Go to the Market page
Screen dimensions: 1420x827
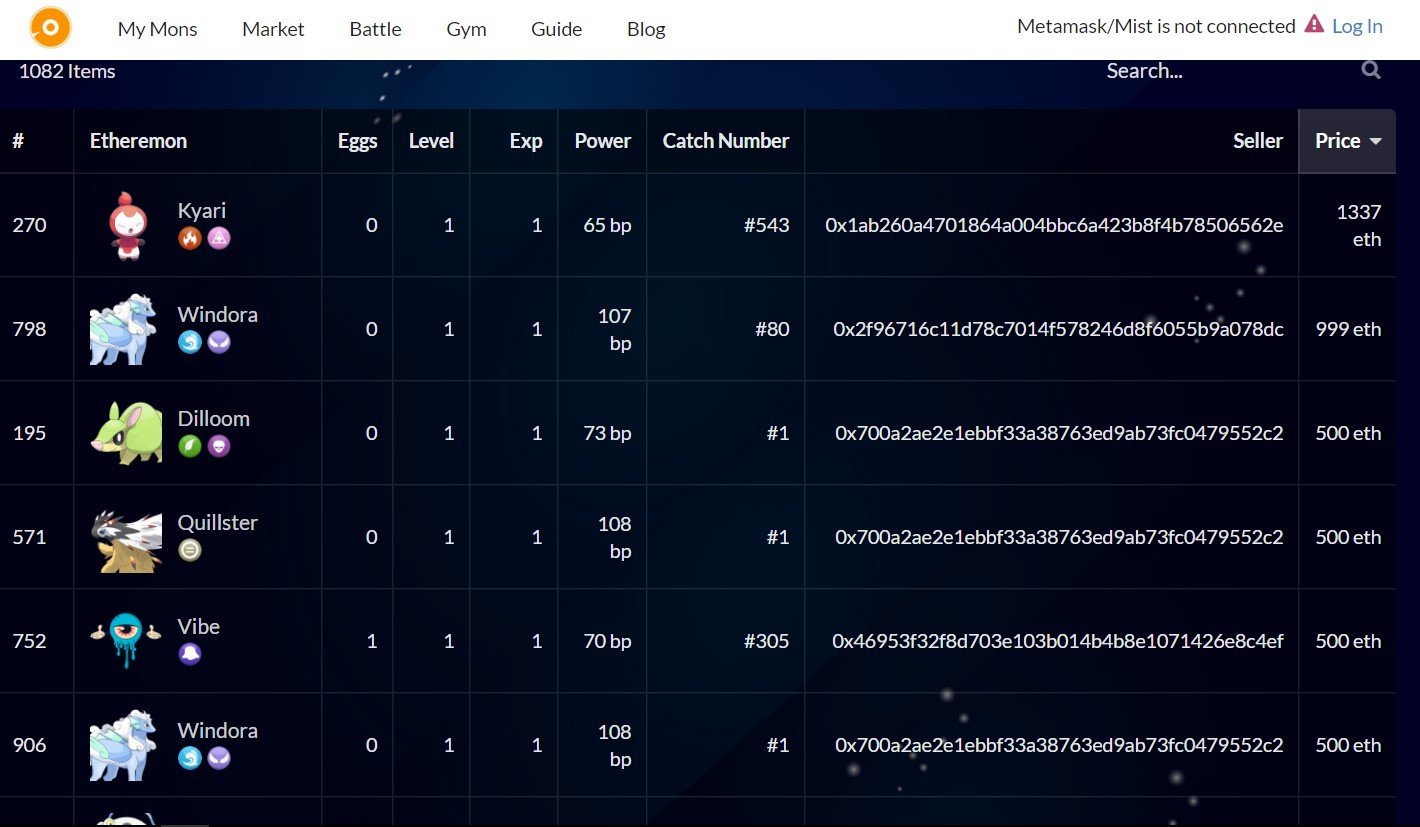point(273,29)
